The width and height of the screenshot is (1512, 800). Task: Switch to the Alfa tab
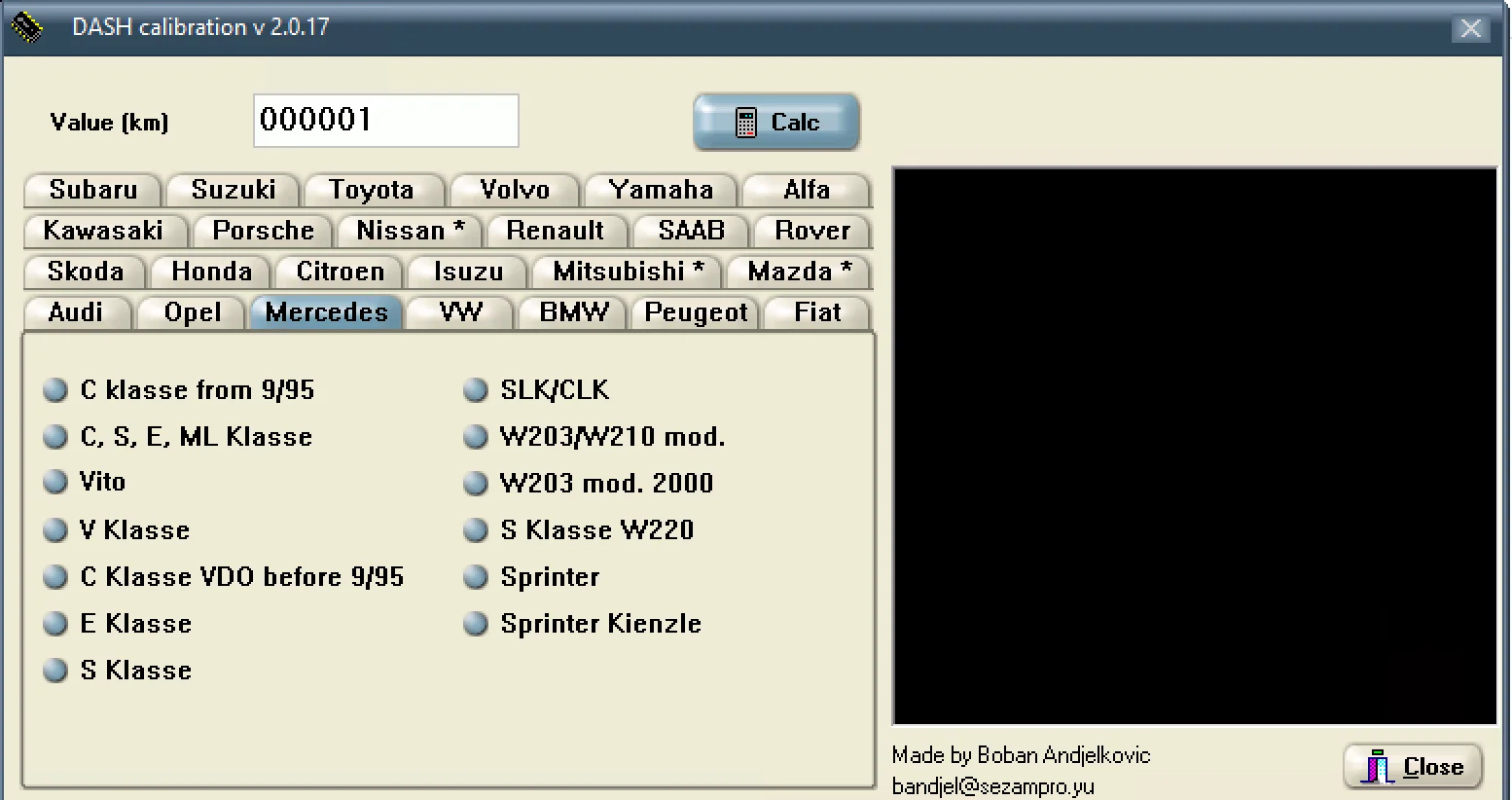click(807, 190)
